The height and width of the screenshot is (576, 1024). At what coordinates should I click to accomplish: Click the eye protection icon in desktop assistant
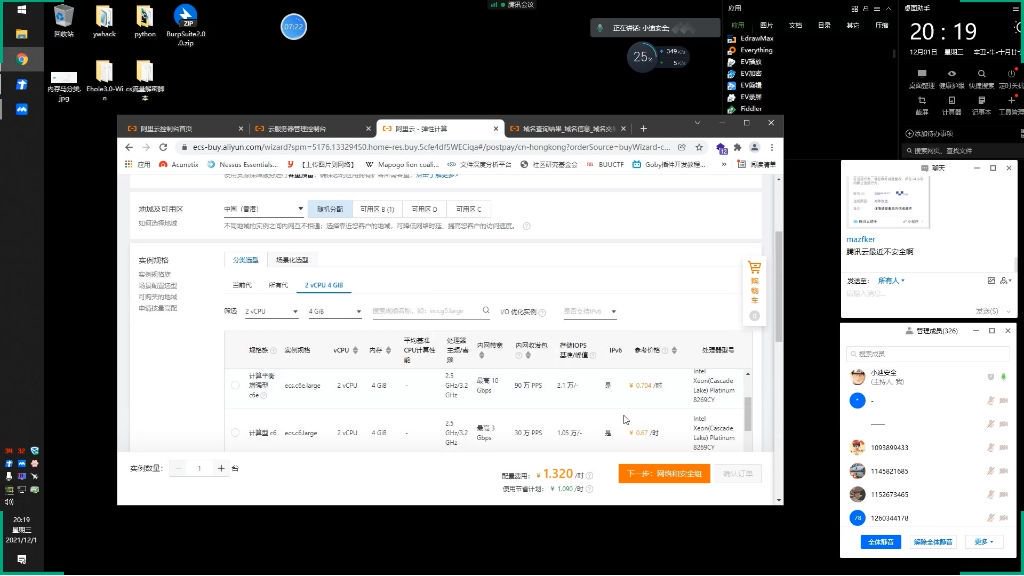(x=952, y=78)
